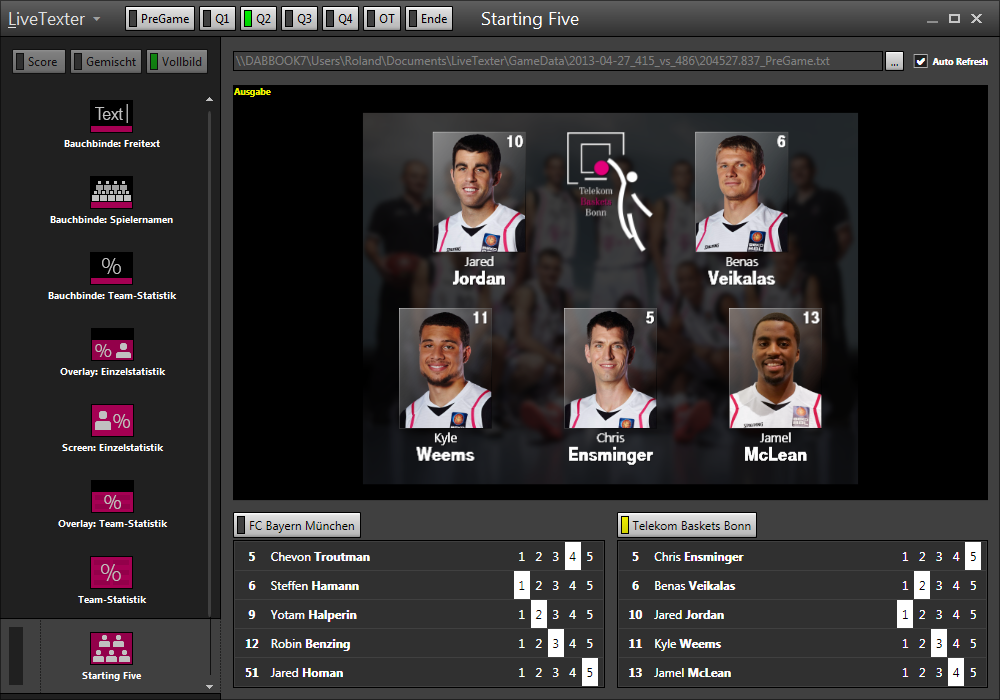1000x700 pixels.
Task: Set Robin Benzing to position 1
Action: 522,643
